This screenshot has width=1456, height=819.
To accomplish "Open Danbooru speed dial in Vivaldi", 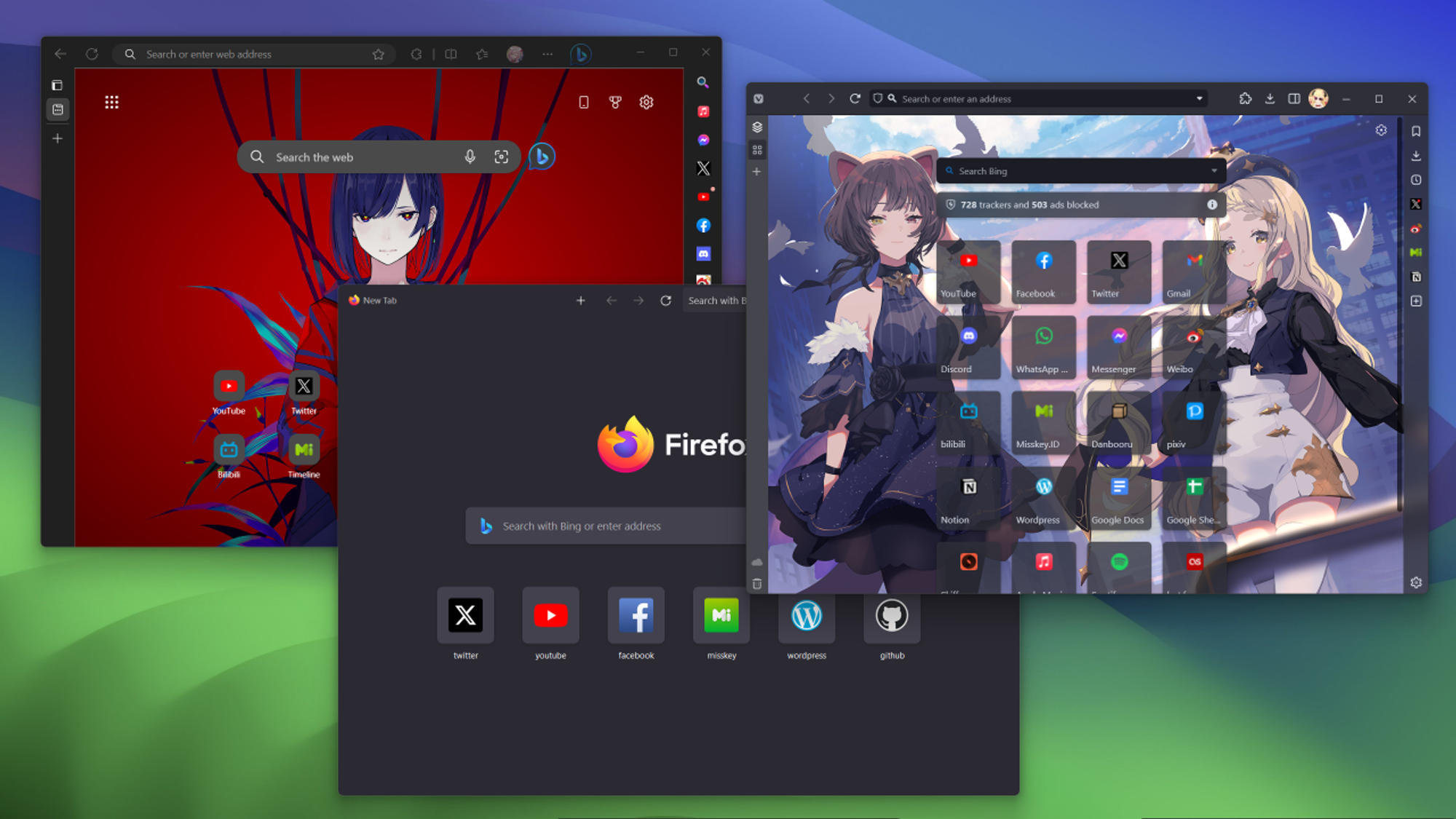I will tap(1119, 423).
